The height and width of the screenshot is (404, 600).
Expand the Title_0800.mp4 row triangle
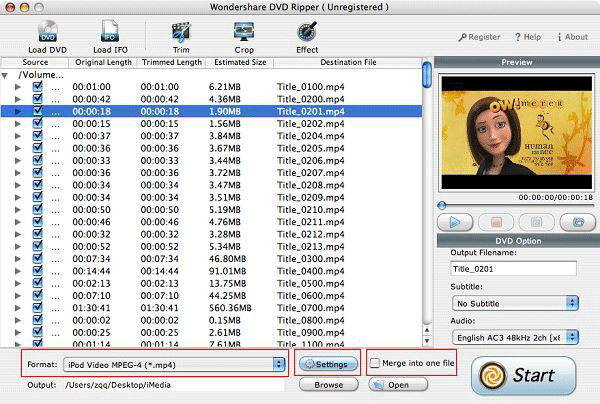click(x=18, y=320)
